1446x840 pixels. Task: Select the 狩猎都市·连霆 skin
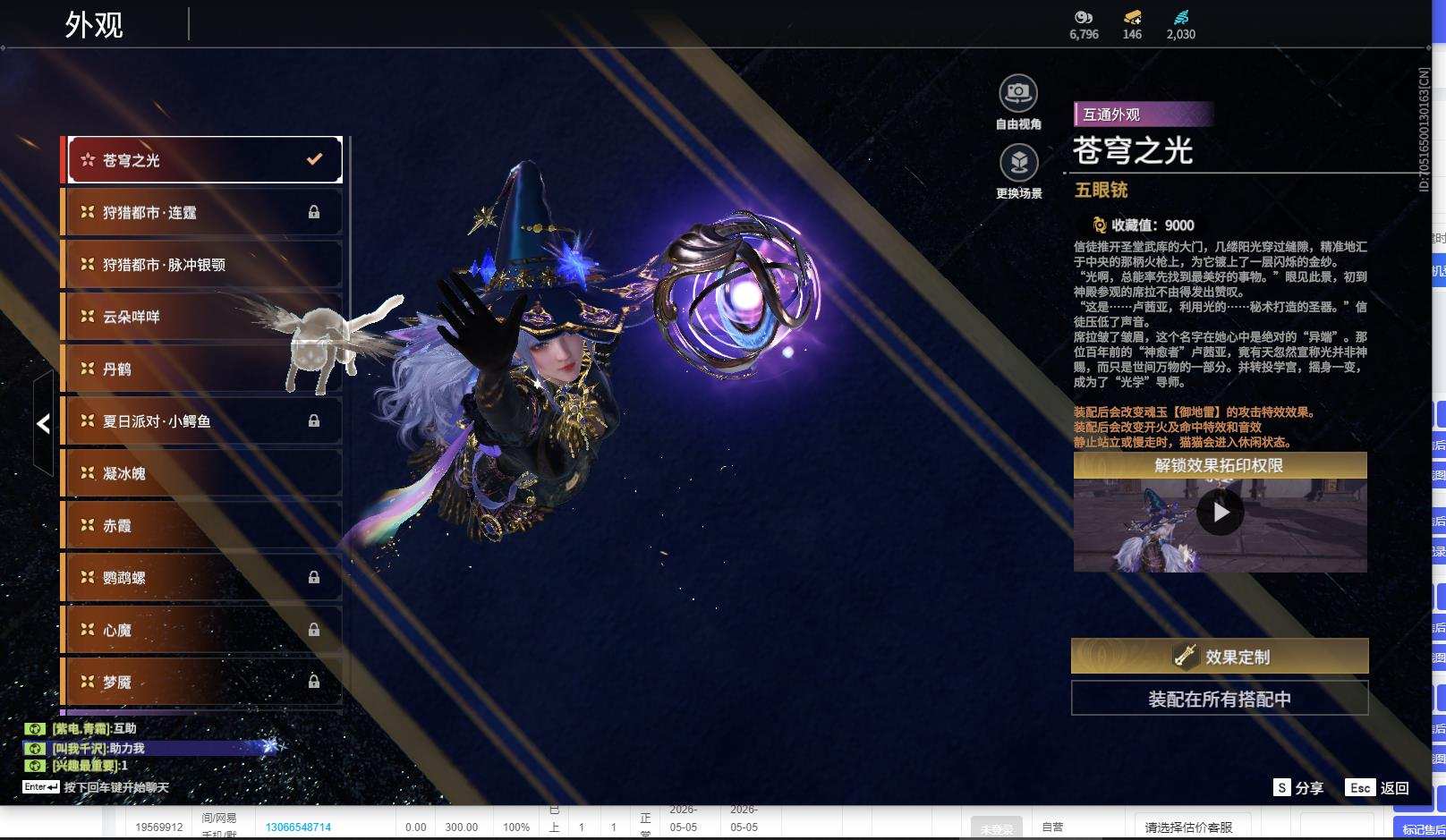tap(202, 212)
